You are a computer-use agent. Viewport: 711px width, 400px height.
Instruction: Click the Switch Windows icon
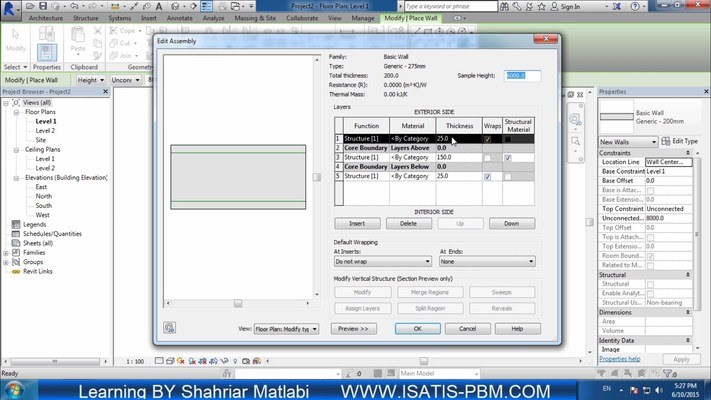coord(235,6)
